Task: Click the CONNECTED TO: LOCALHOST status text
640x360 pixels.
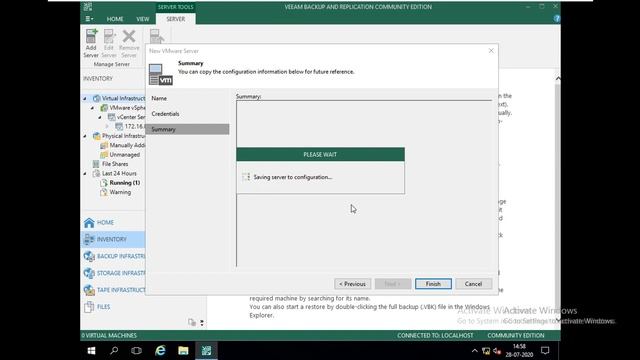Action: [435, 336]
